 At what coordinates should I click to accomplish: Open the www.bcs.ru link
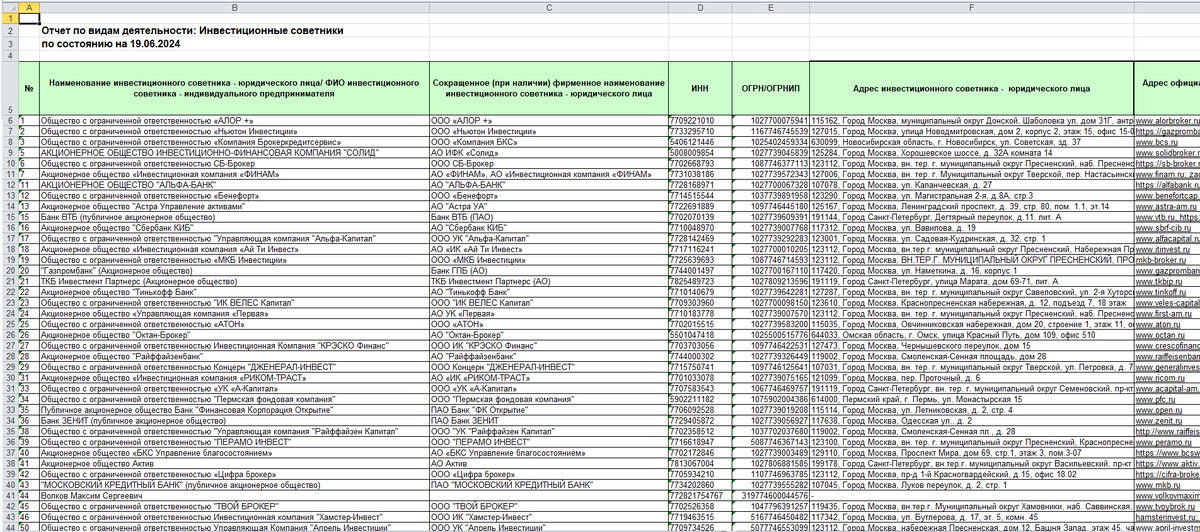[x=1156, y=141]
